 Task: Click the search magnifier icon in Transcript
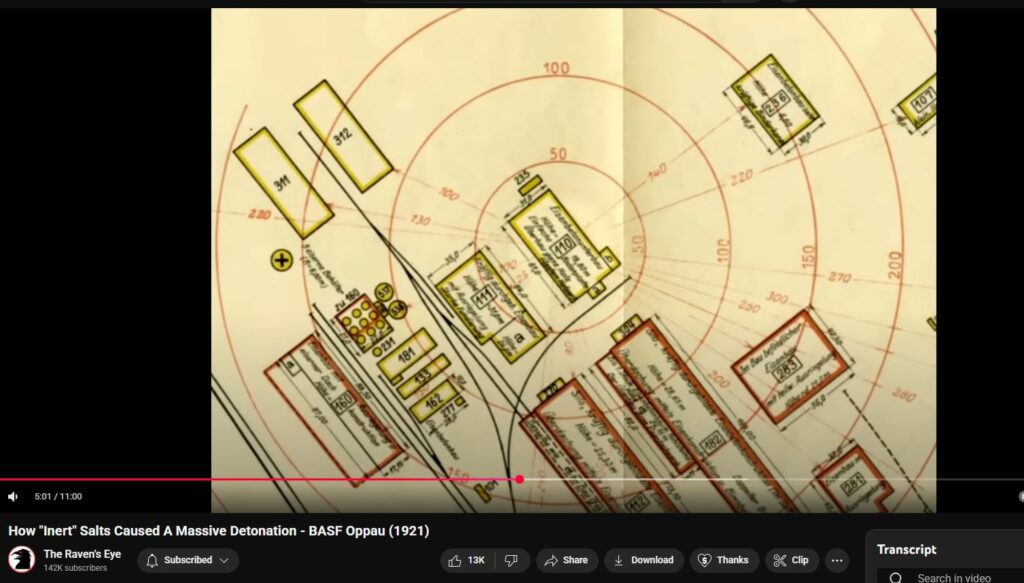pos(896,578)
